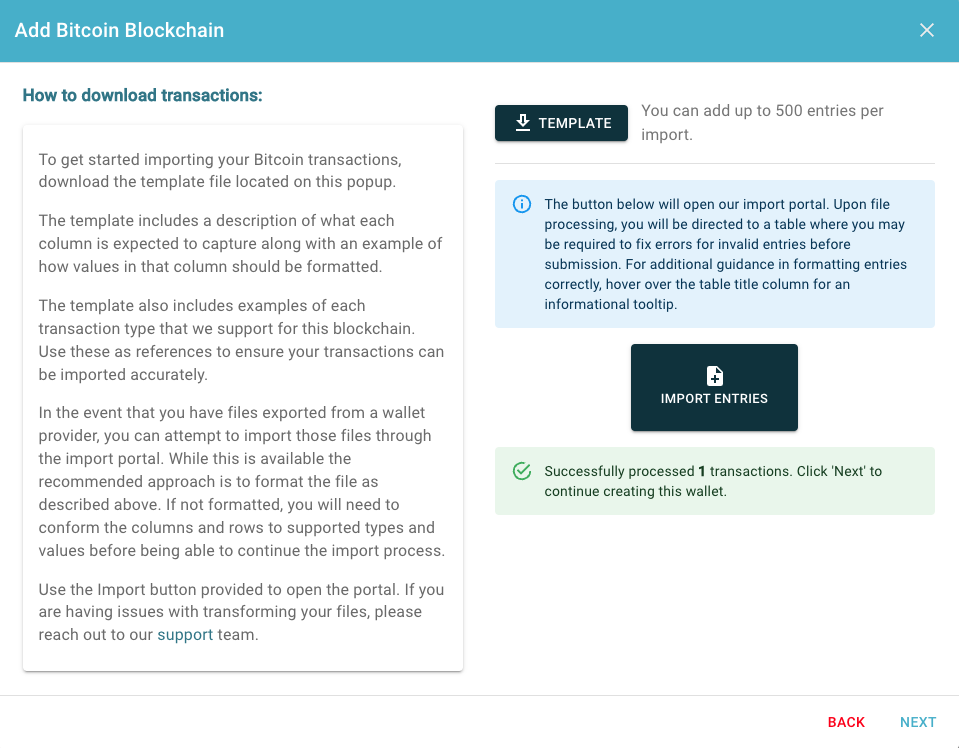Download the TEMPLATE file

coord(561,123)
